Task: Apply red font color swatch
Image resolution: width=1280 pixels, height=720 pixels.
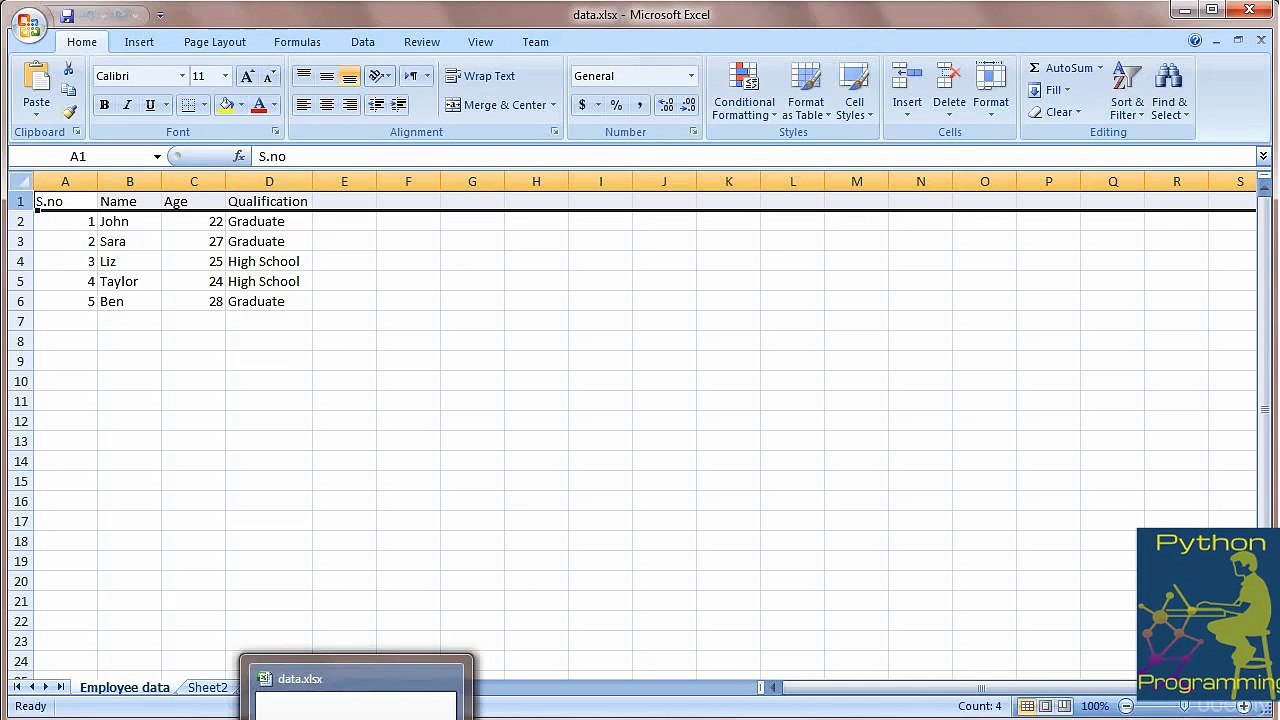Action: coord(259,105)
